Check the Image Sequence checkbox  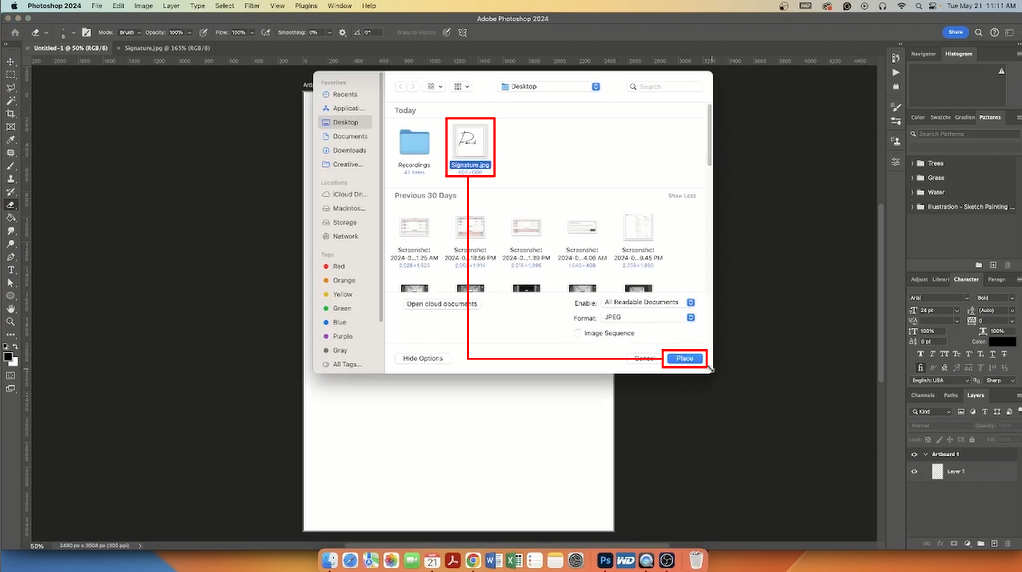[577, 333]
